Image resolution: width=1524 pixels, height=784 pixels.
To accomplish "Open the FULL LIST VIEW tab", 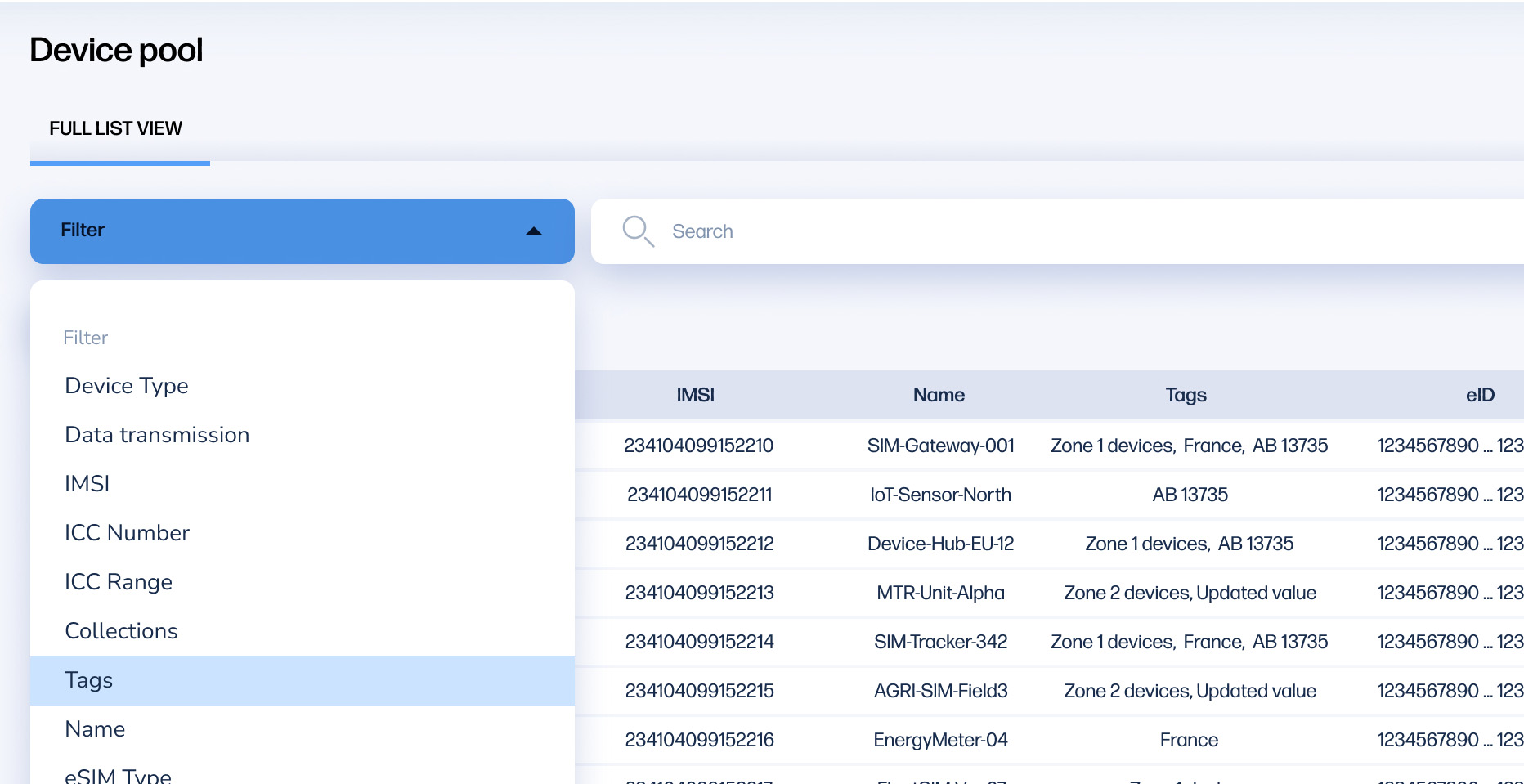I will click(x=116, y=129).
